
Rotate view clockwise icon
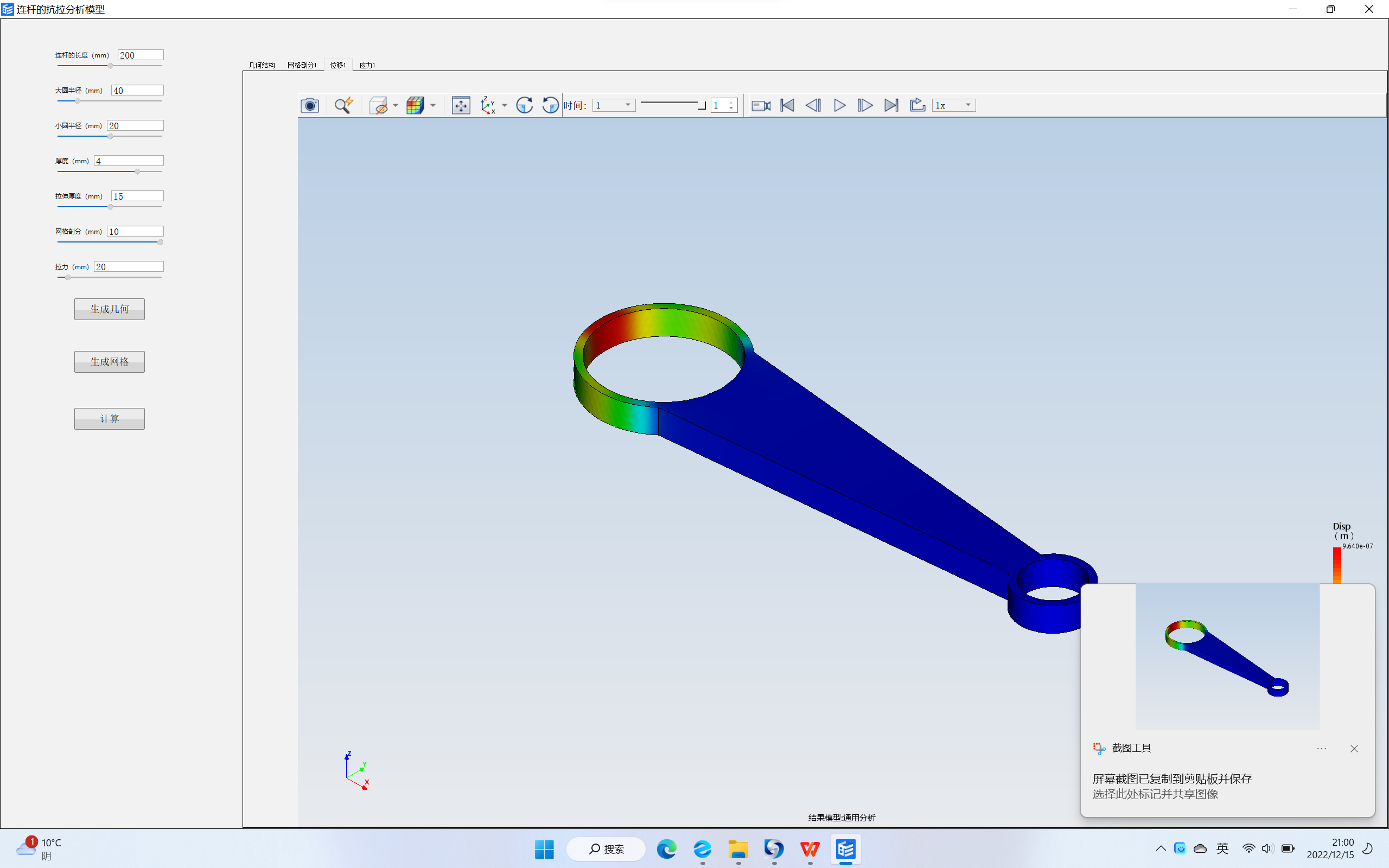tap(524, 105)
